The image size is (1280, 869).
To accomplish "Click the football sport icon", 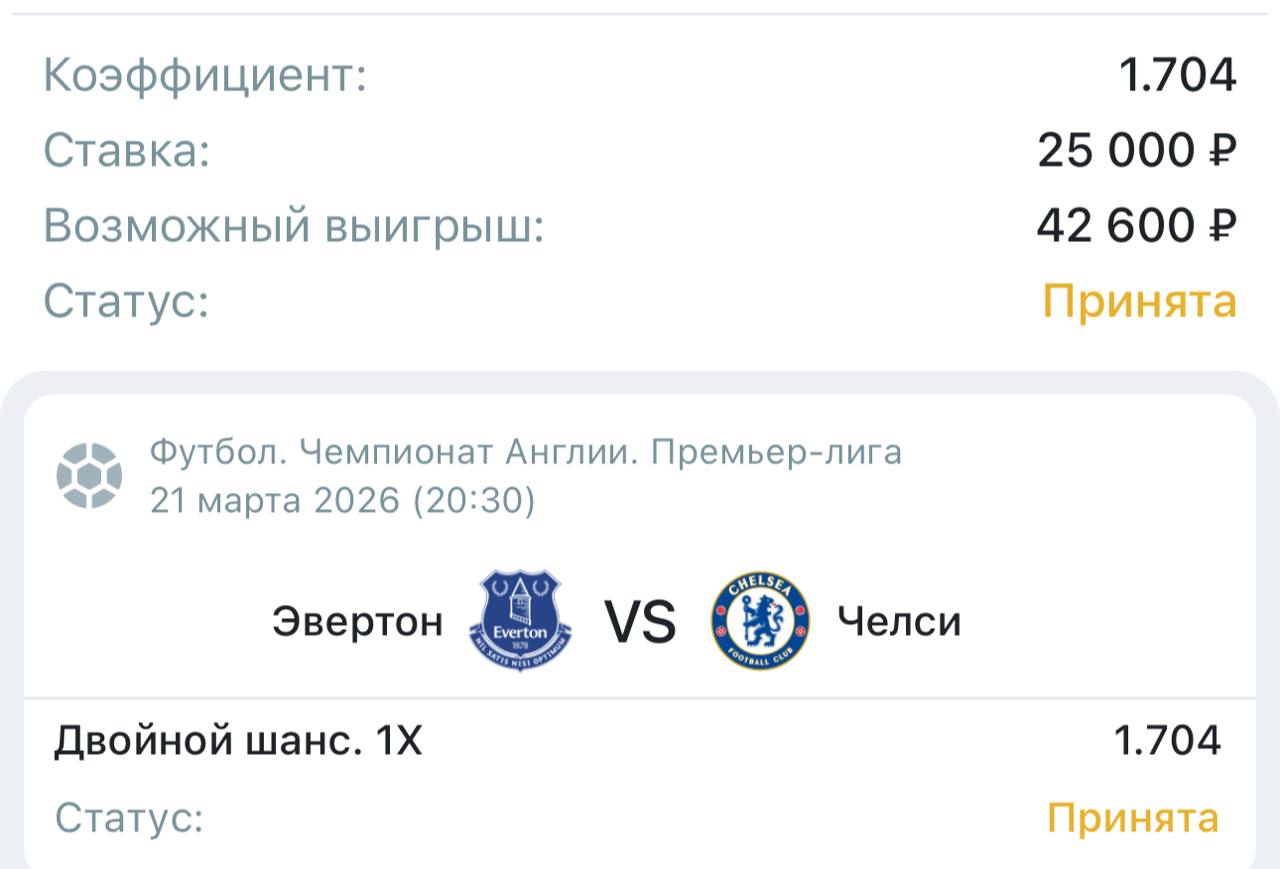I will click(89, 476).
